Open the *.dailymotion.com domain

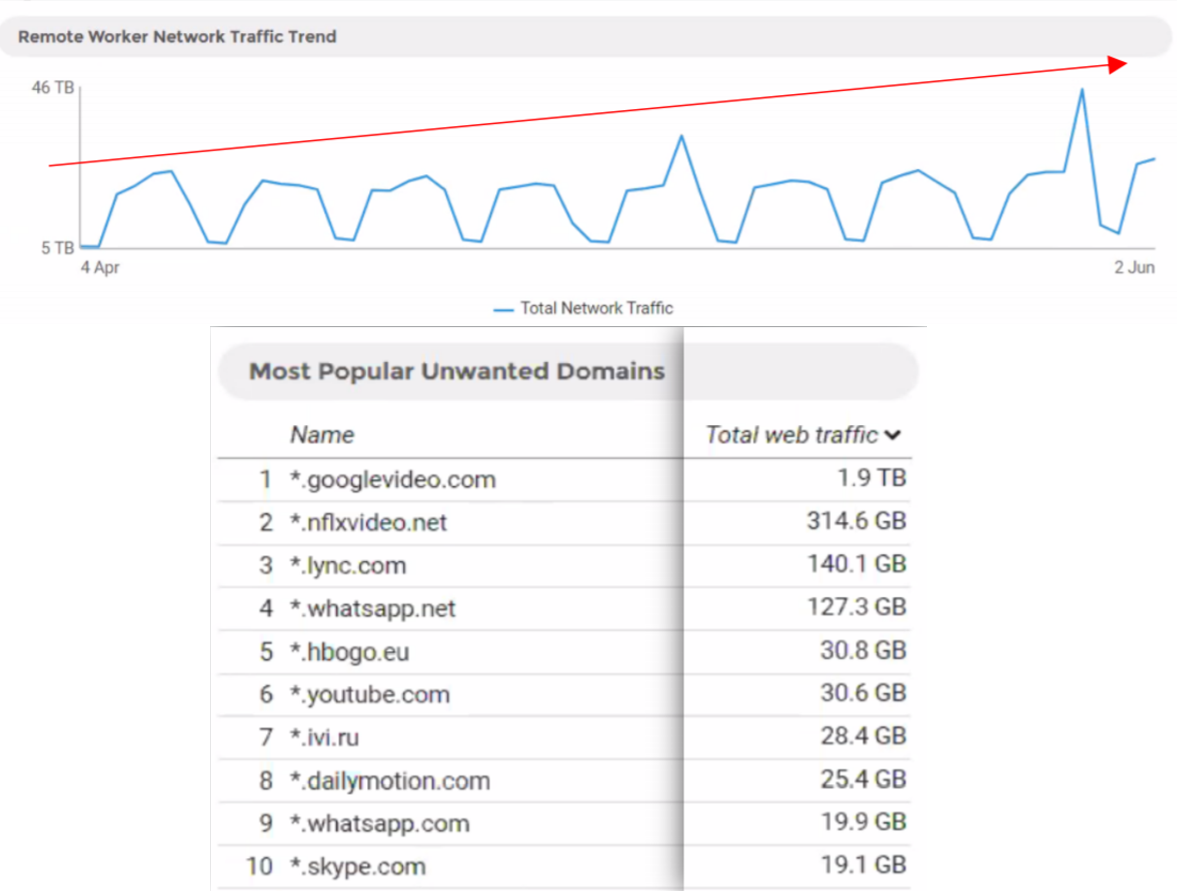click(x=390, y=781)
